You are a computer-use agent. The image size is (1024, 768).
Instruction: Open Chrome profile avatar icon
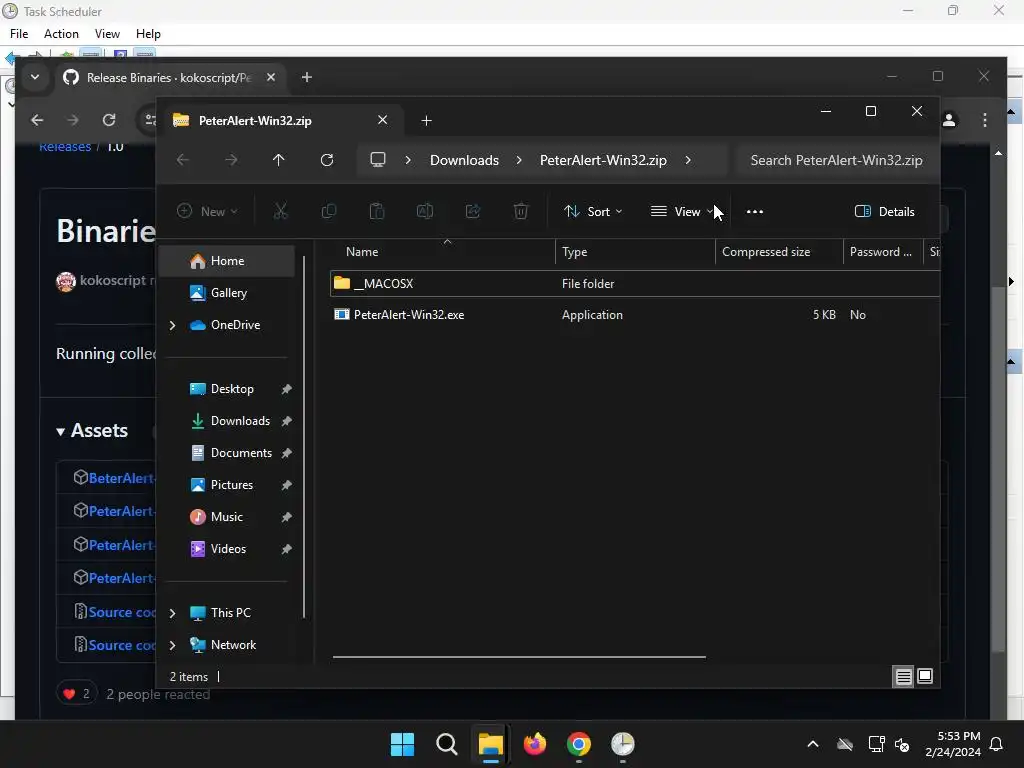[x=949, y=120]
